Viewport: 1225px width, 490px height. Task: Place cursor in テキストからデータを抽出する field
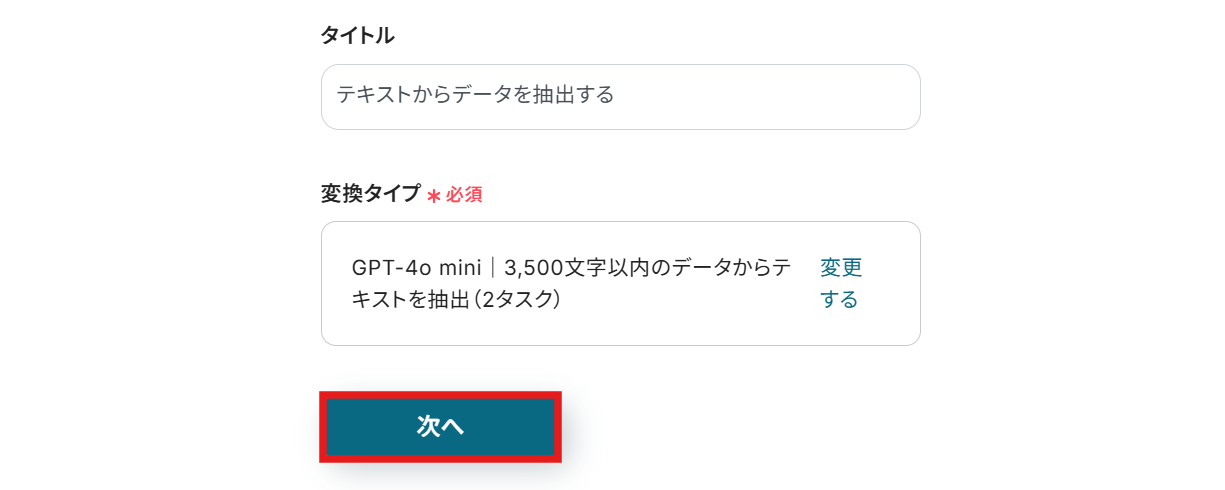pyautogui.click(x=620, y=97)
